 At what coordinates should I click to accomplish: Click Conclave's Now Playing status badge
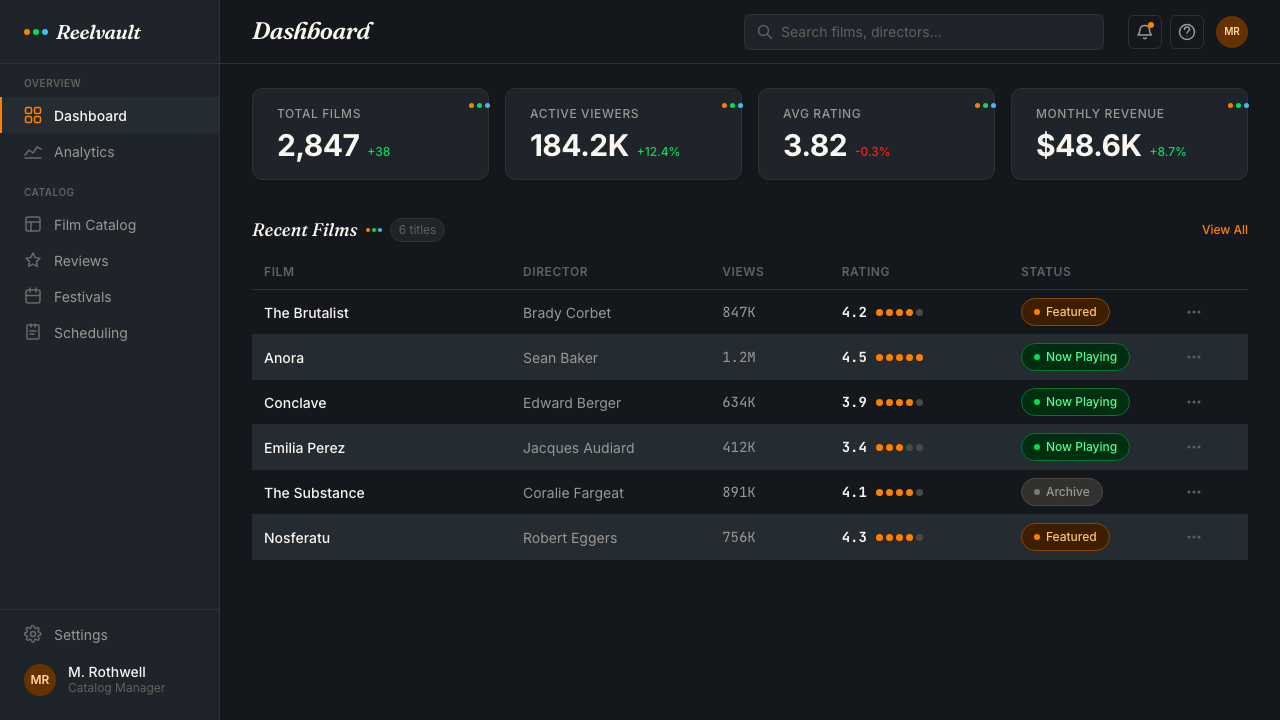pos(1075,402)
